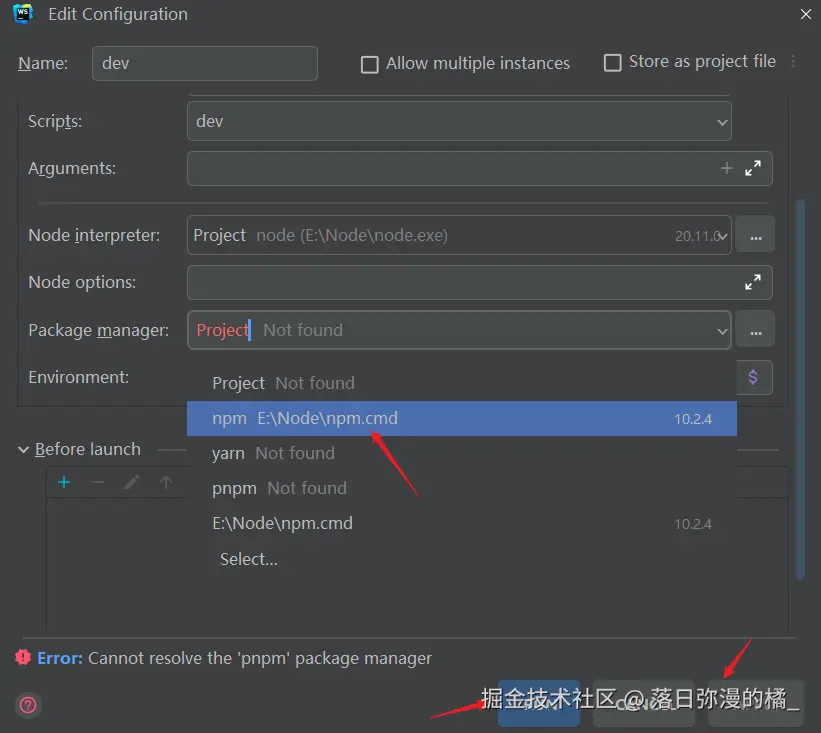Click the dialog's vertical scrollbar

pos(800,388)
